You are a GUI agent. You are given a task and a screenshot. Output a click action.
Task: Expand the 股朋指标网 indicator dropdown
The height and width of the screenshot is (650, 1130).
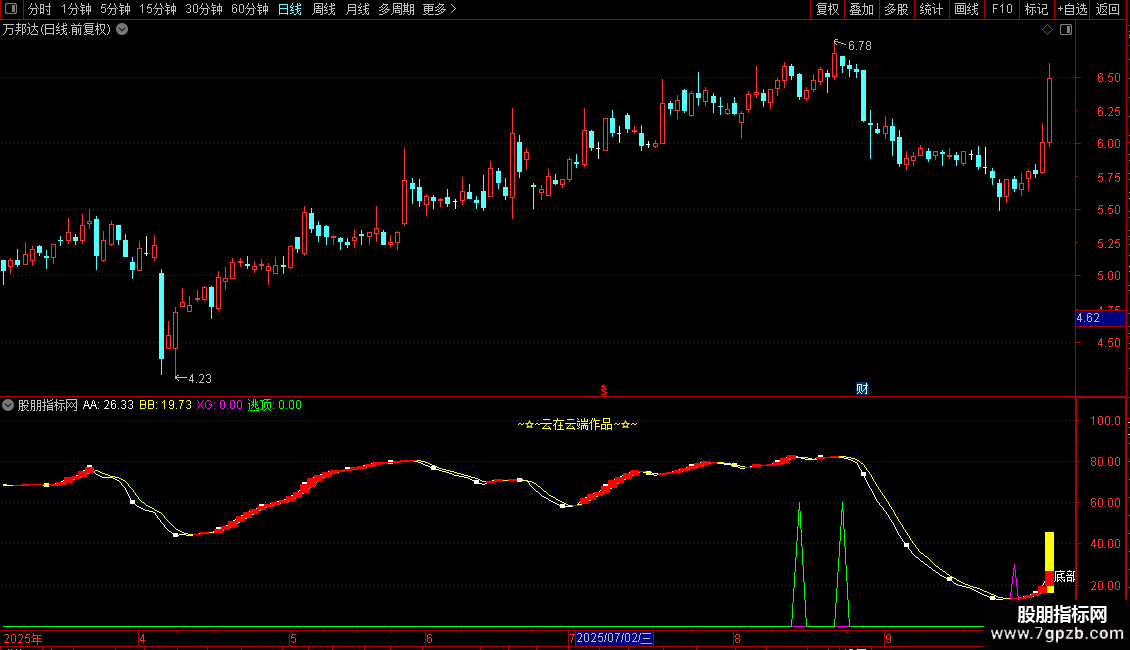click(8, 405)
